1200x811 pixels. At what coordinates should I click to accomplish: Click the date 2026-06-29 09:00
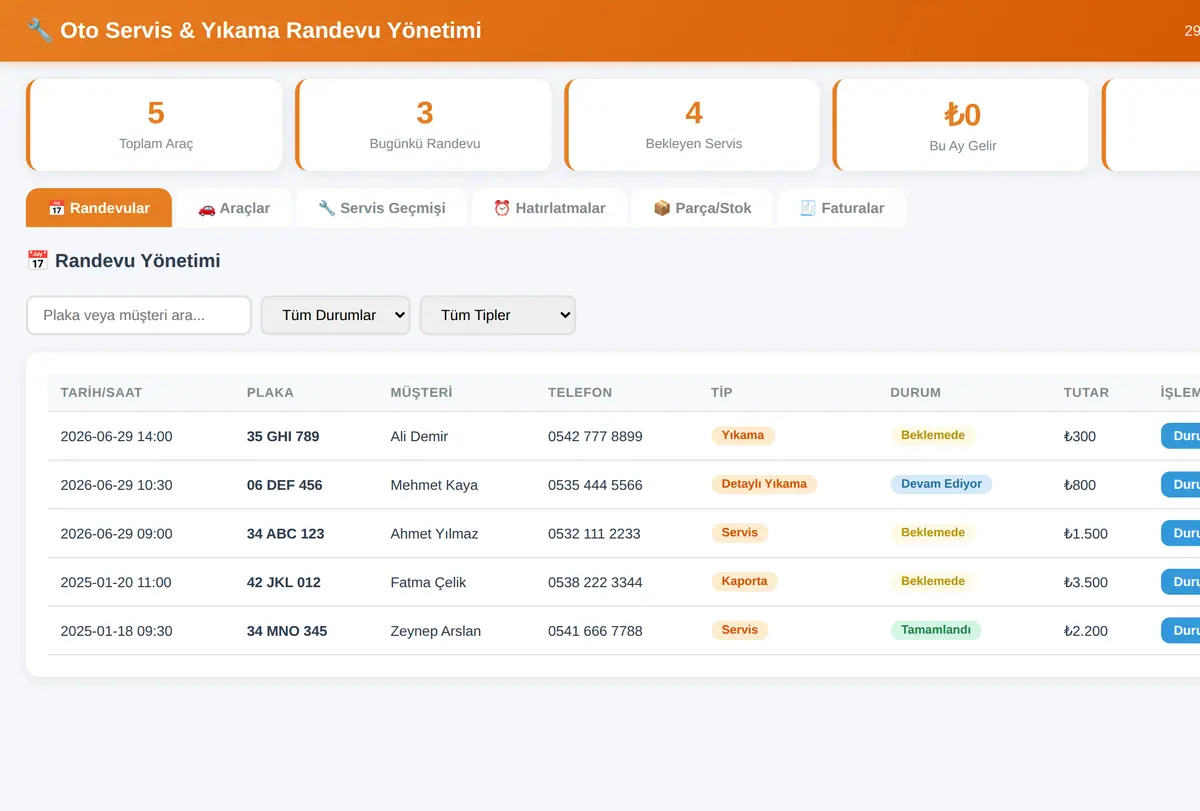116,533
